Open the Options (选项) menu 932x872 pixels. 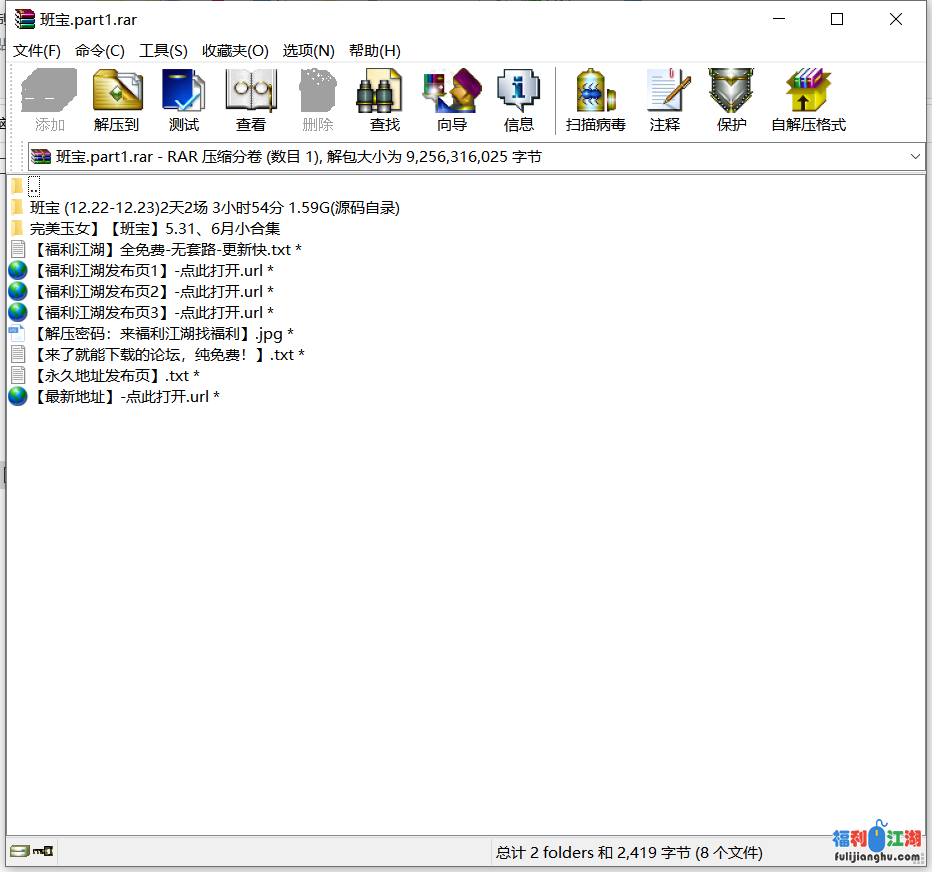coord(308,51)
